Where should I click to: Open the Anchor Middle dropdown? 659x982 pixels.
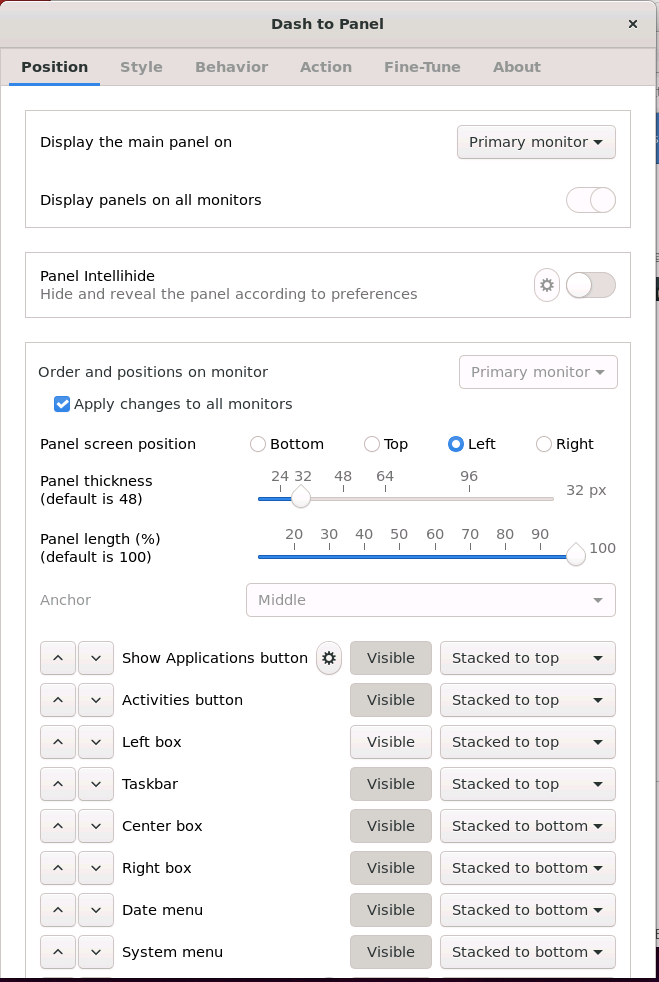click(x=431, y=600)
